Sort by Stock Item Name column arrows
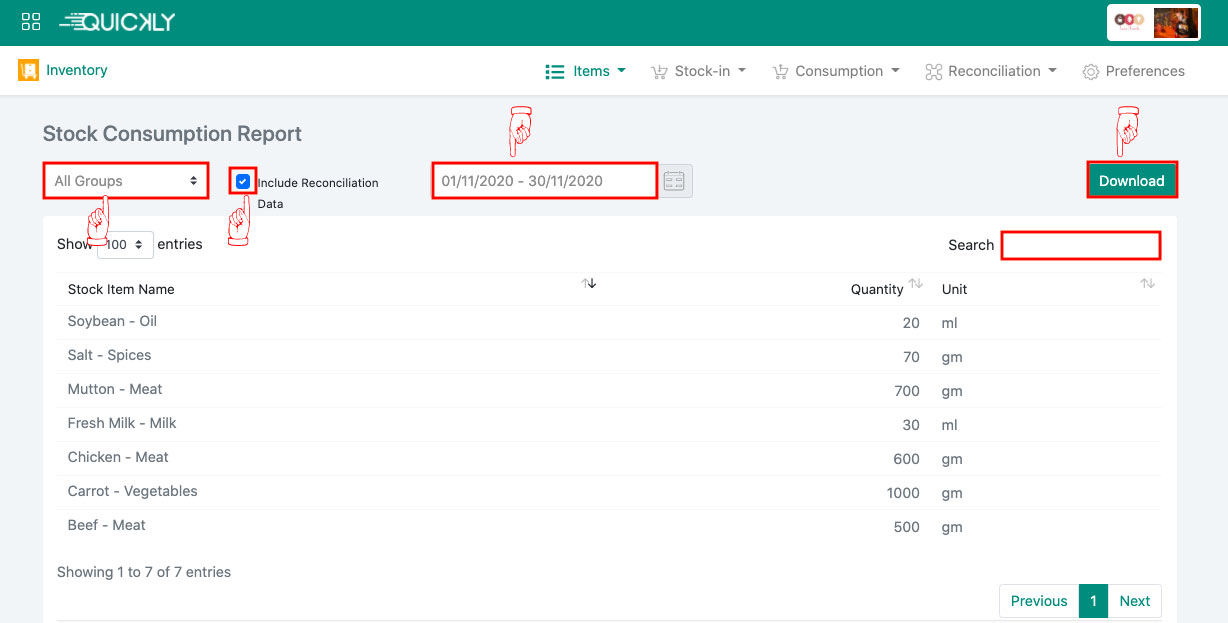The height and width of the screenshot is (623, 1228). [x=589, y=284]
